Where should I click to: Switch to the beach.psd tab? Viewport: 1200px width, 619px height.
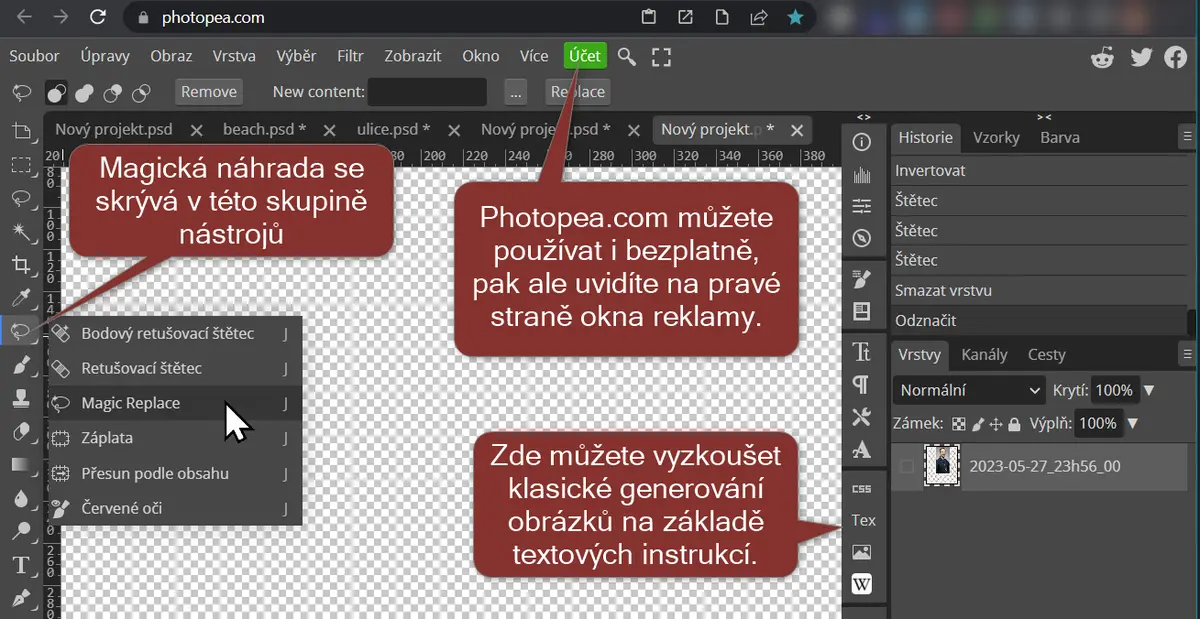pyautogui.click(x=265, y=129)
